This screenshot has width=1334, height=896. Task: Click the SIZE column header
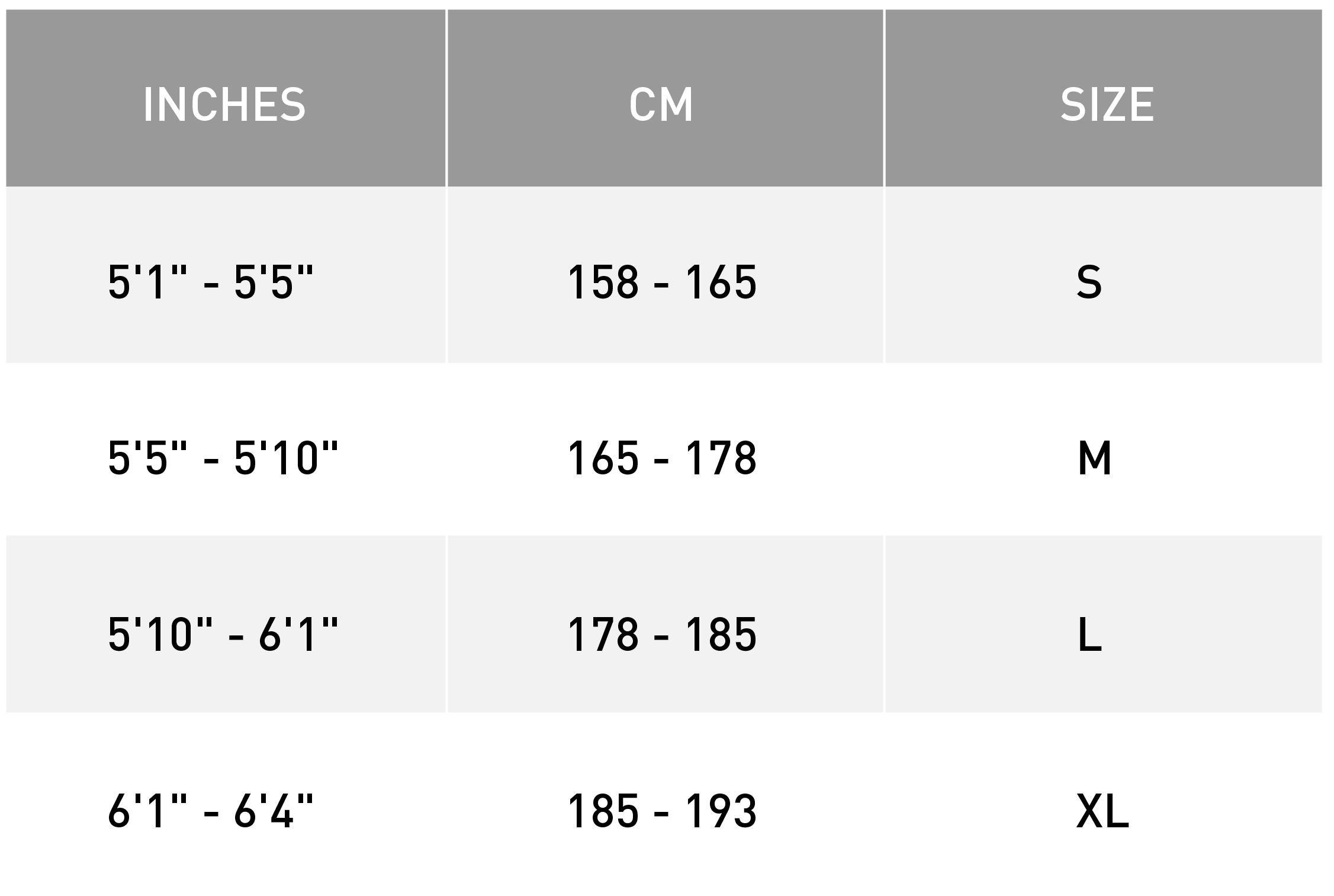pyautogui.click(x=1104, y=98)
